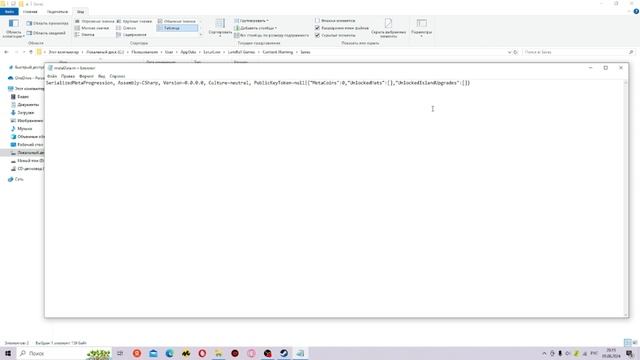Open the Notepad taskbar icon

tap(300, 353)
